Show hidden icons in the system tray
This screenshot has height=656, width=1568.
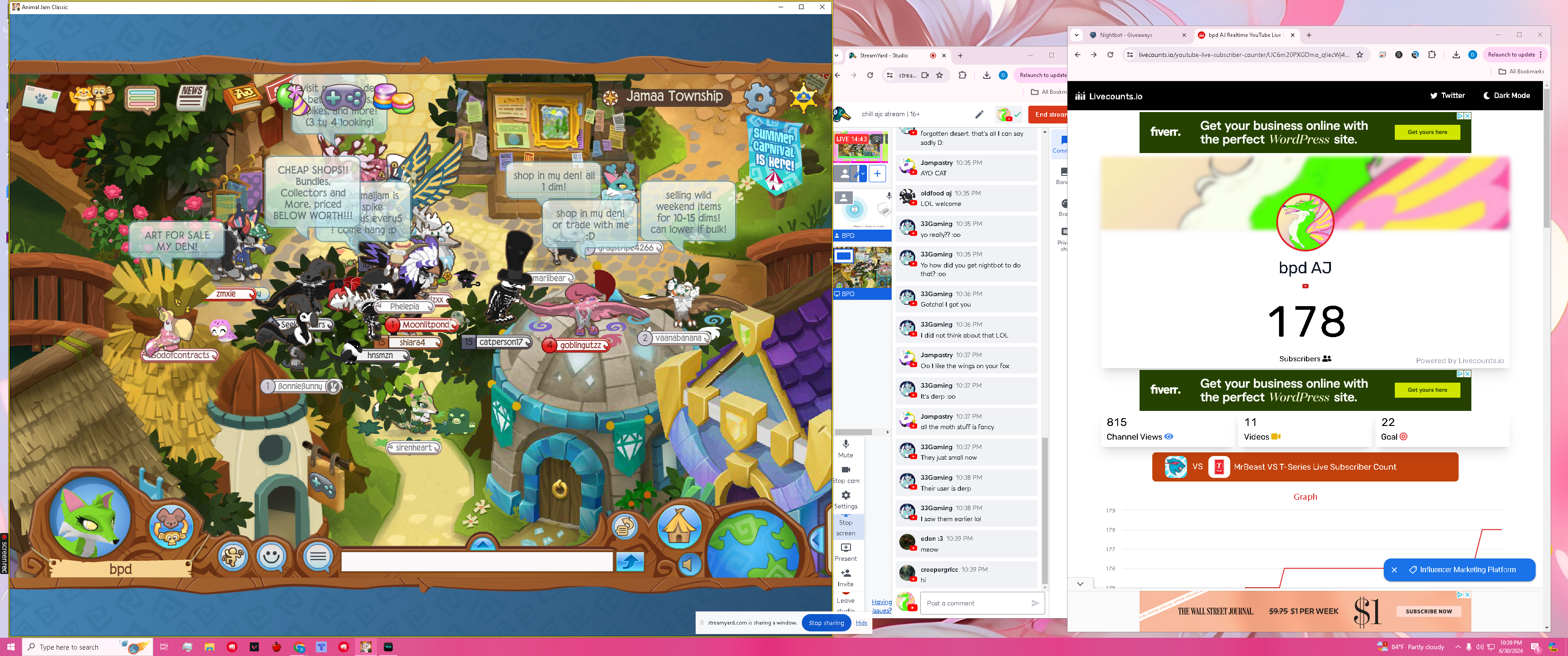[x=1457, y=647]
